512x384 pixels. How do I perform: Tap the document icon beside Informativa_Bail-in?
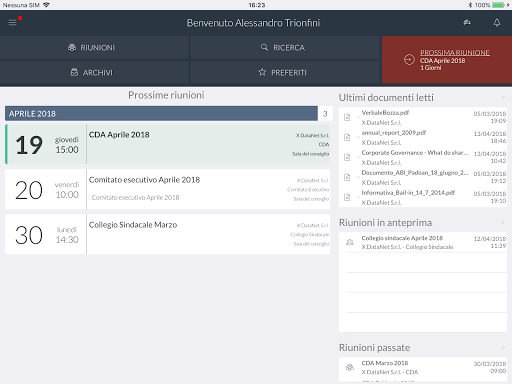(347, 197)
